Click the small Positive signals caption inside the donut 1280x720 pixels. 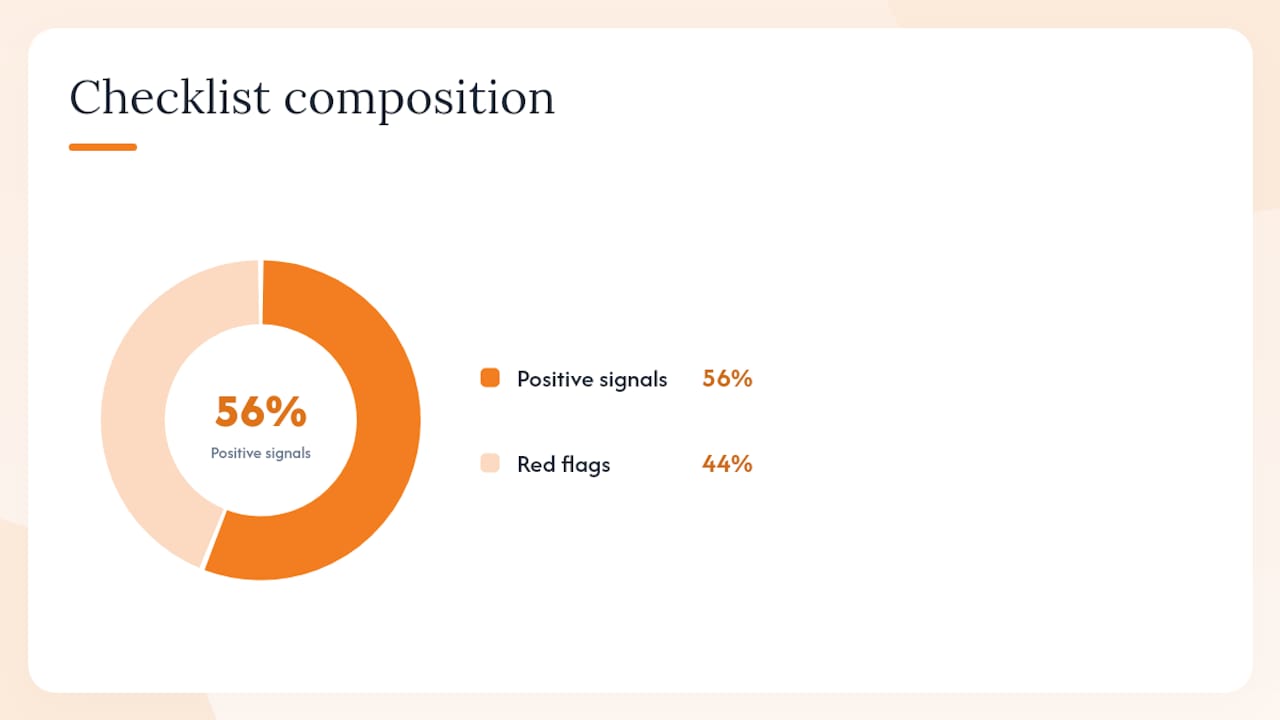point(261,453)
